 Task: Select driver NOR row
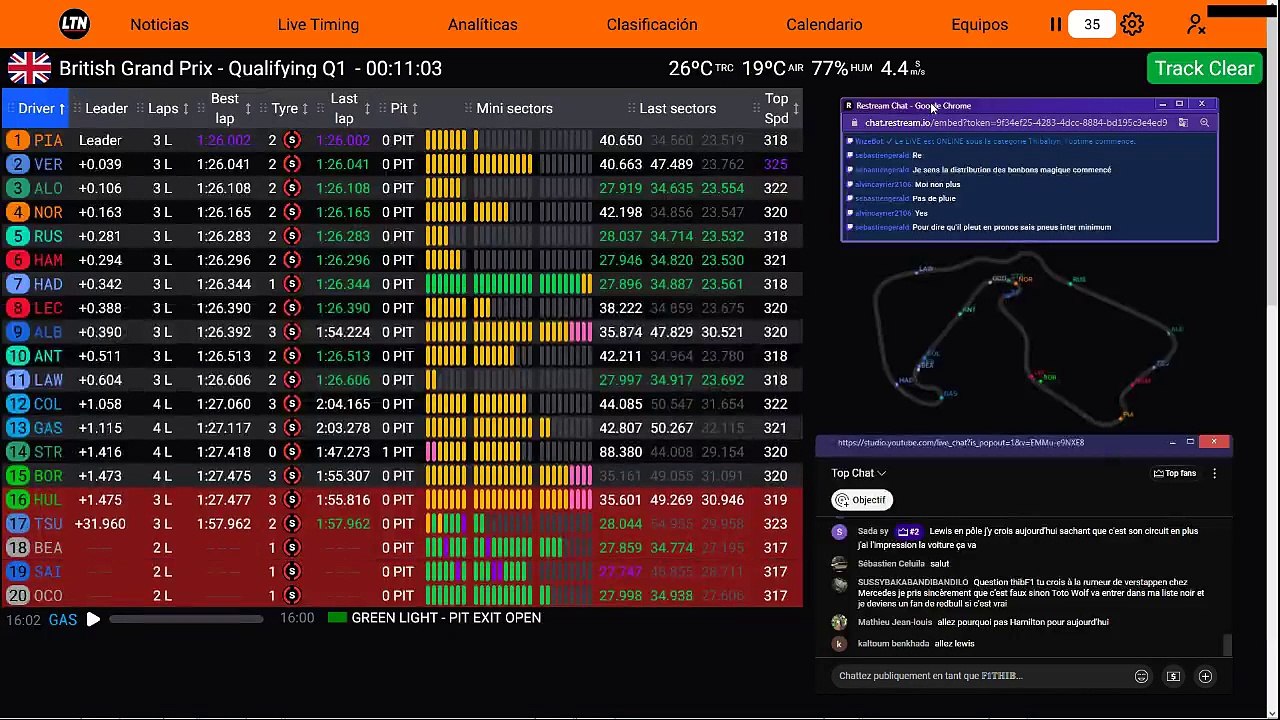coord(402,212)
